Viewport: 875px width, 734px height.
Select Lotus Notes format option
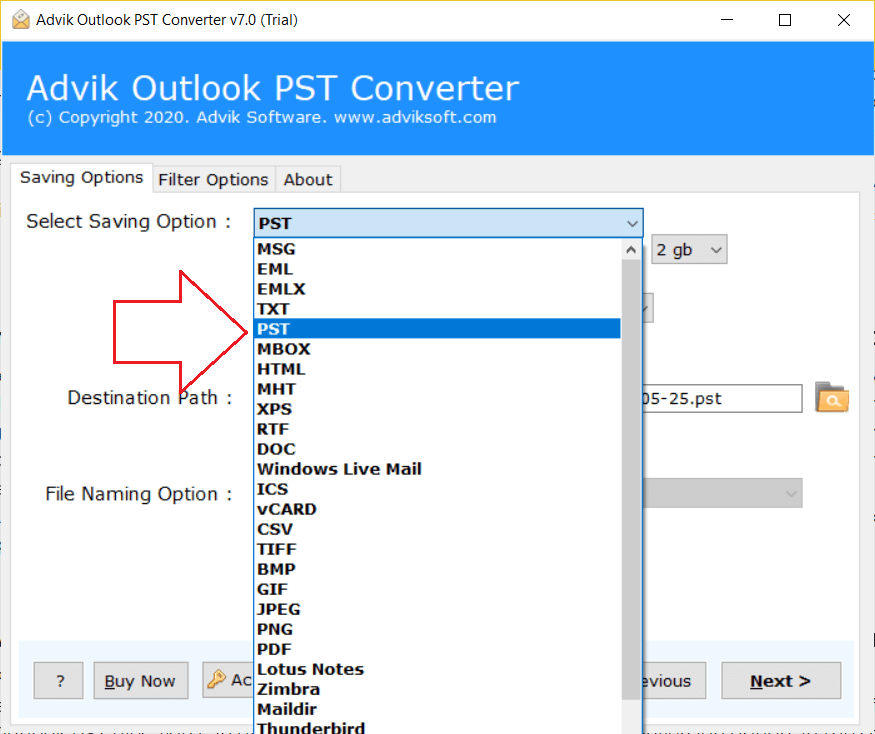coord(310,669)
